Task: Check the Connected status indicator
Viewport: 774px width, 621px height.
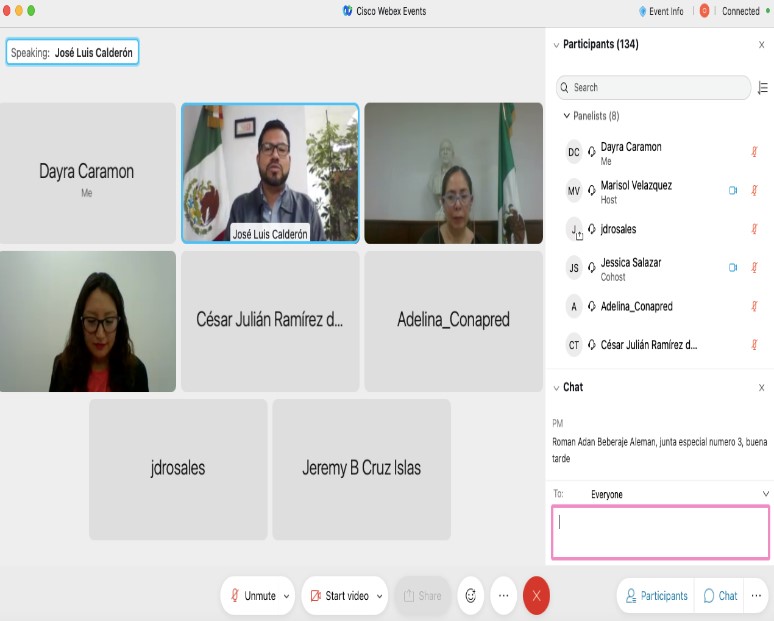Action: [745, 11]
